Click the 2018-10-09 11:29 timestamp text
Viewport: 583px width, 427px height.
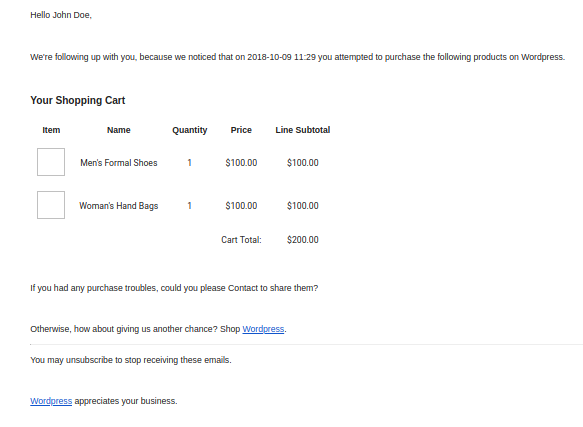click(281, 57)
